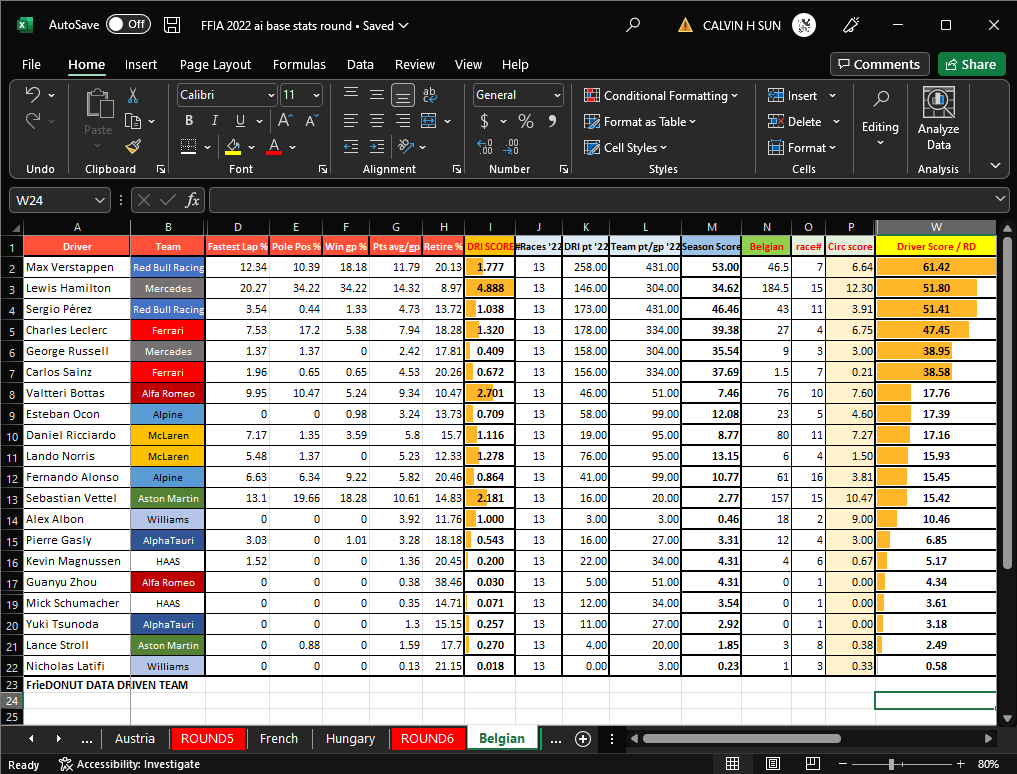Click the pen ink drawing icon
Image resolution: width=1017 pixels, height=774 pixels.
(850, 25)
